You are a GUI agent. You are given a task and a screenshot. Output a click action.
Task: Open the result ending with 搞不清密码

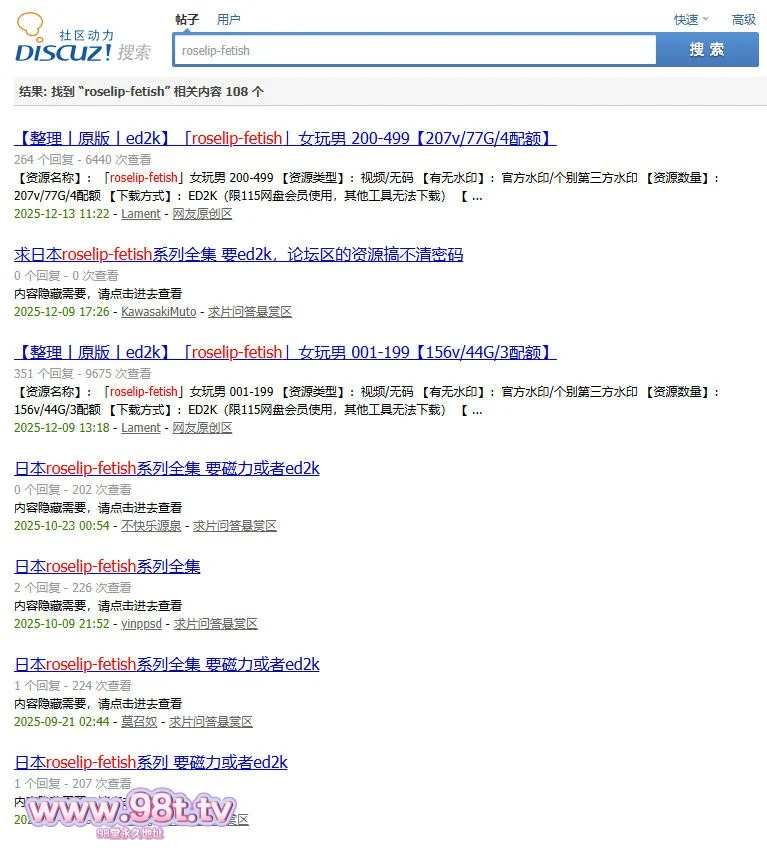(238, 254)
